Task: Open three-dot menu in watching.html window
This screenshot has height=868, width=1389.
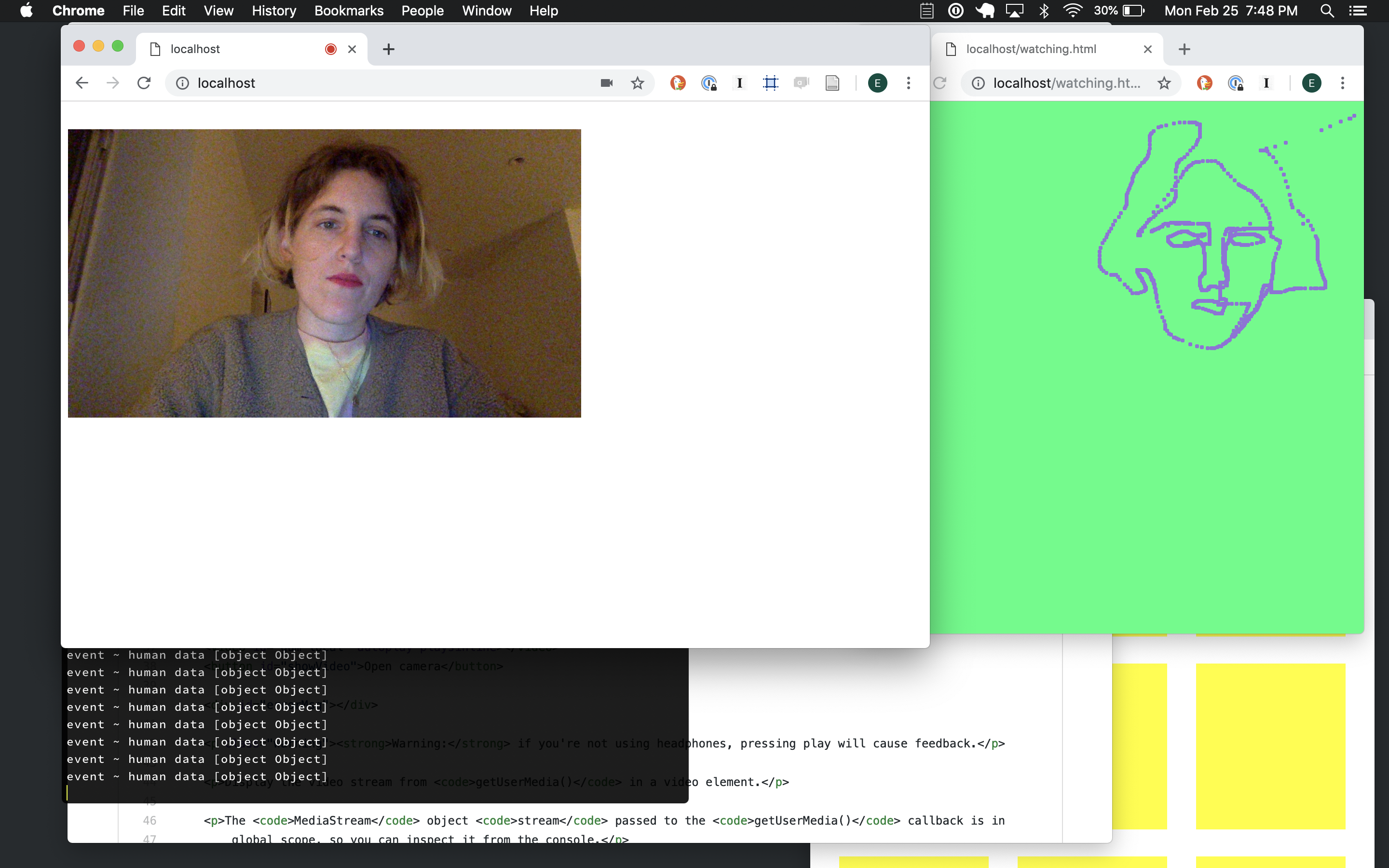Action: (x=1342, y=83)
